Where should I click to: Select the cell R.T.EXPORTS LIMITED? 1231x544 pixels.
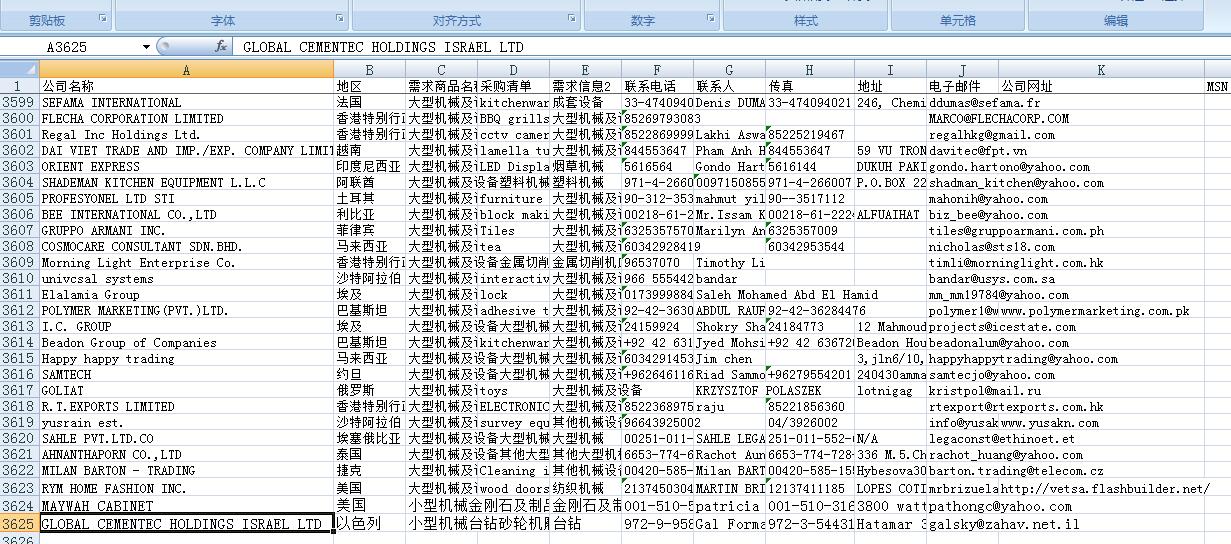click(x=186, y=406)
